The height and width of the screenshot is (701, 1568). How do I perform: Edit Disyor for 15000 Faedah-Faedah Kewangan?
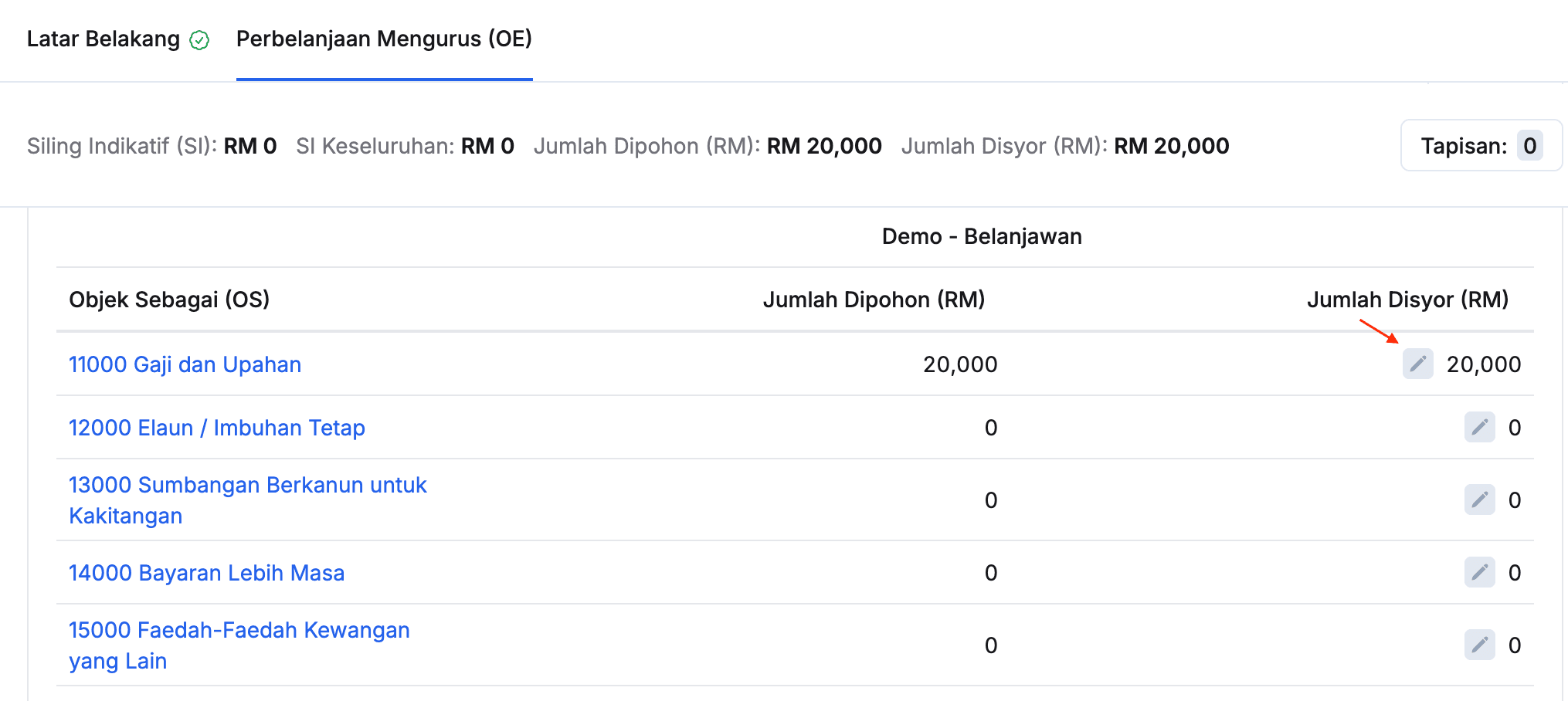[1479, 645]
